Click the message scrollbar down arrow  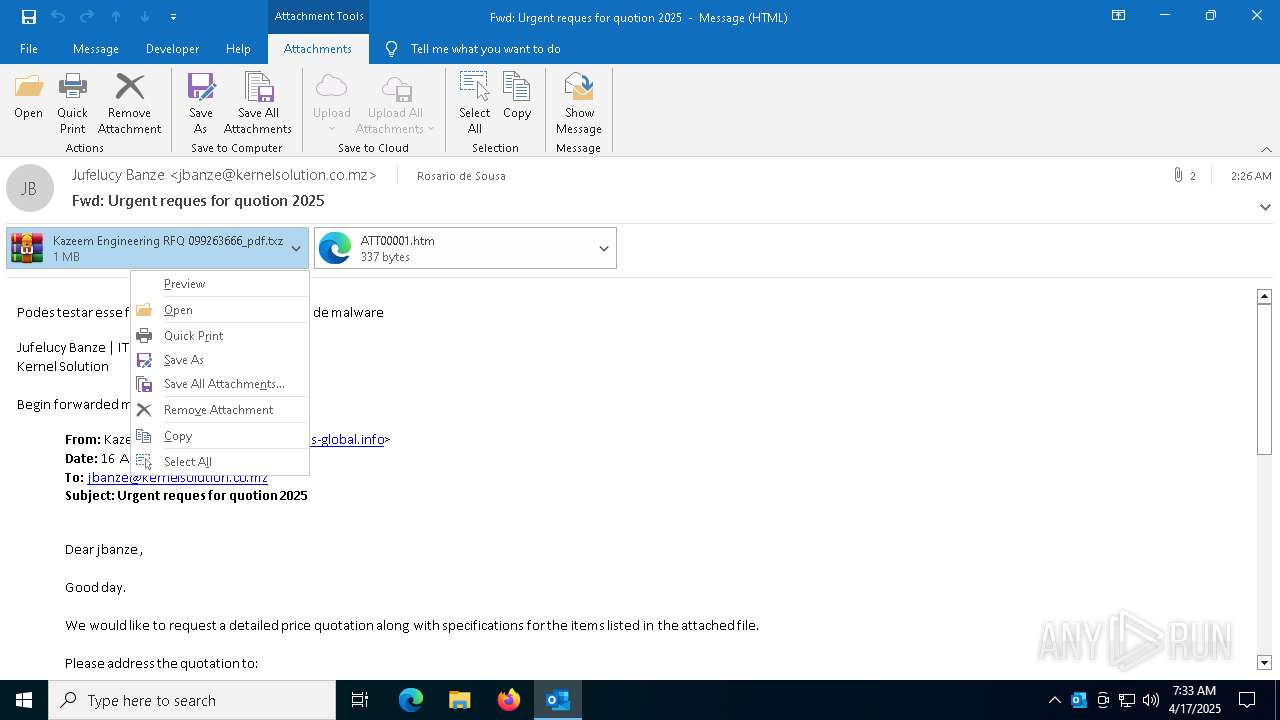[1264, 662]
